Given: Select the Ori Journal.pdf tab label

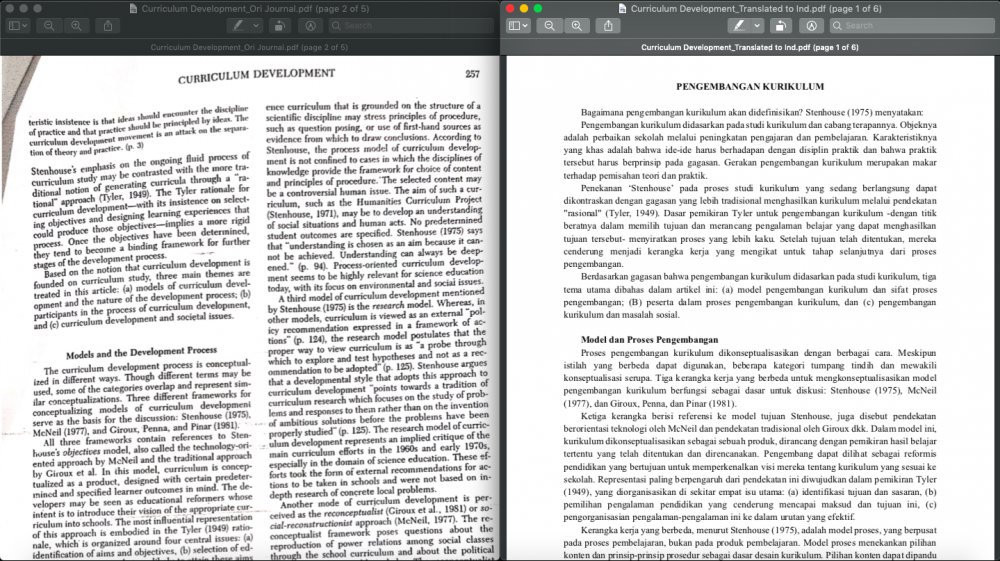Looking at the screenshot, I should (249, 47).
